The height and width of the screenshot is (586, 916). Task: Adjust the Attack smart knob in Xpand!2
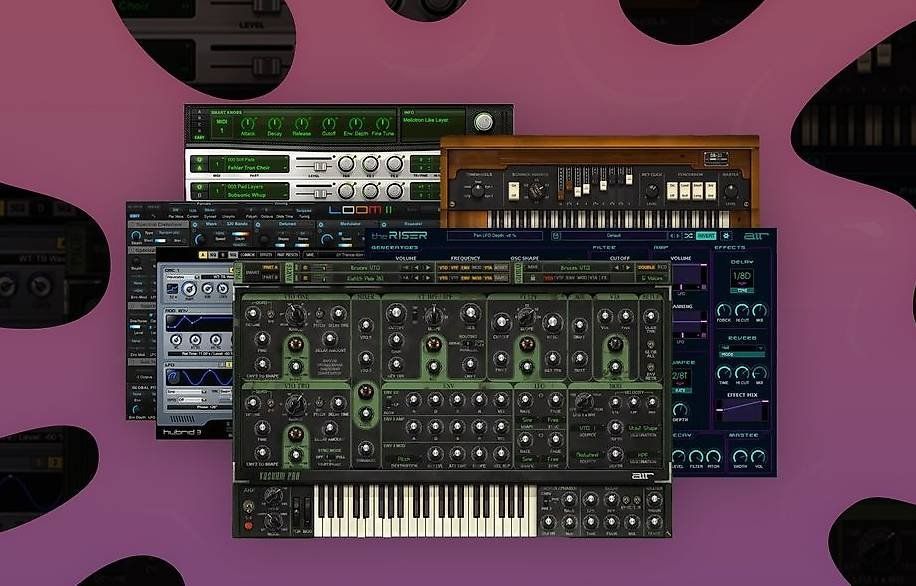[x=248, y=124]
